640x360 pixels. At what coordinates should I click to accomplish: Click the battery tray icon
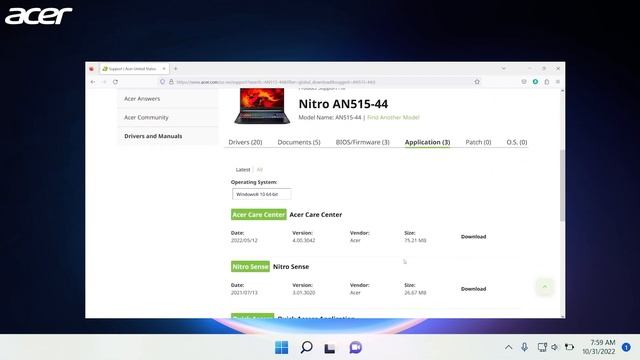click(569, 347)
